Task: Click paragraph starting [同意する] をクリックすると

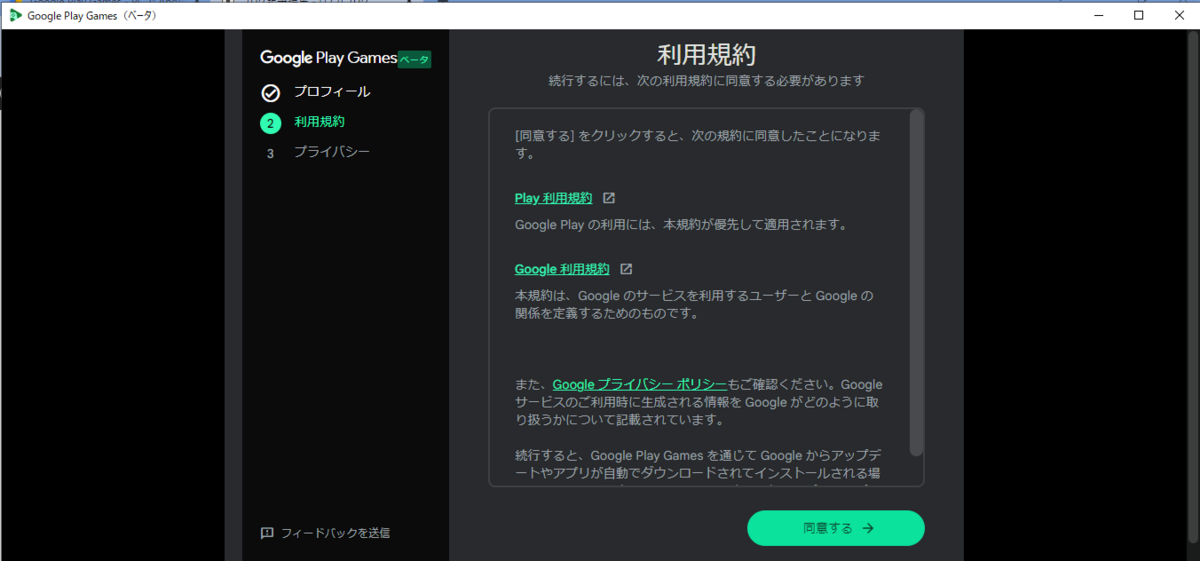Action: (x=698, y=144)
